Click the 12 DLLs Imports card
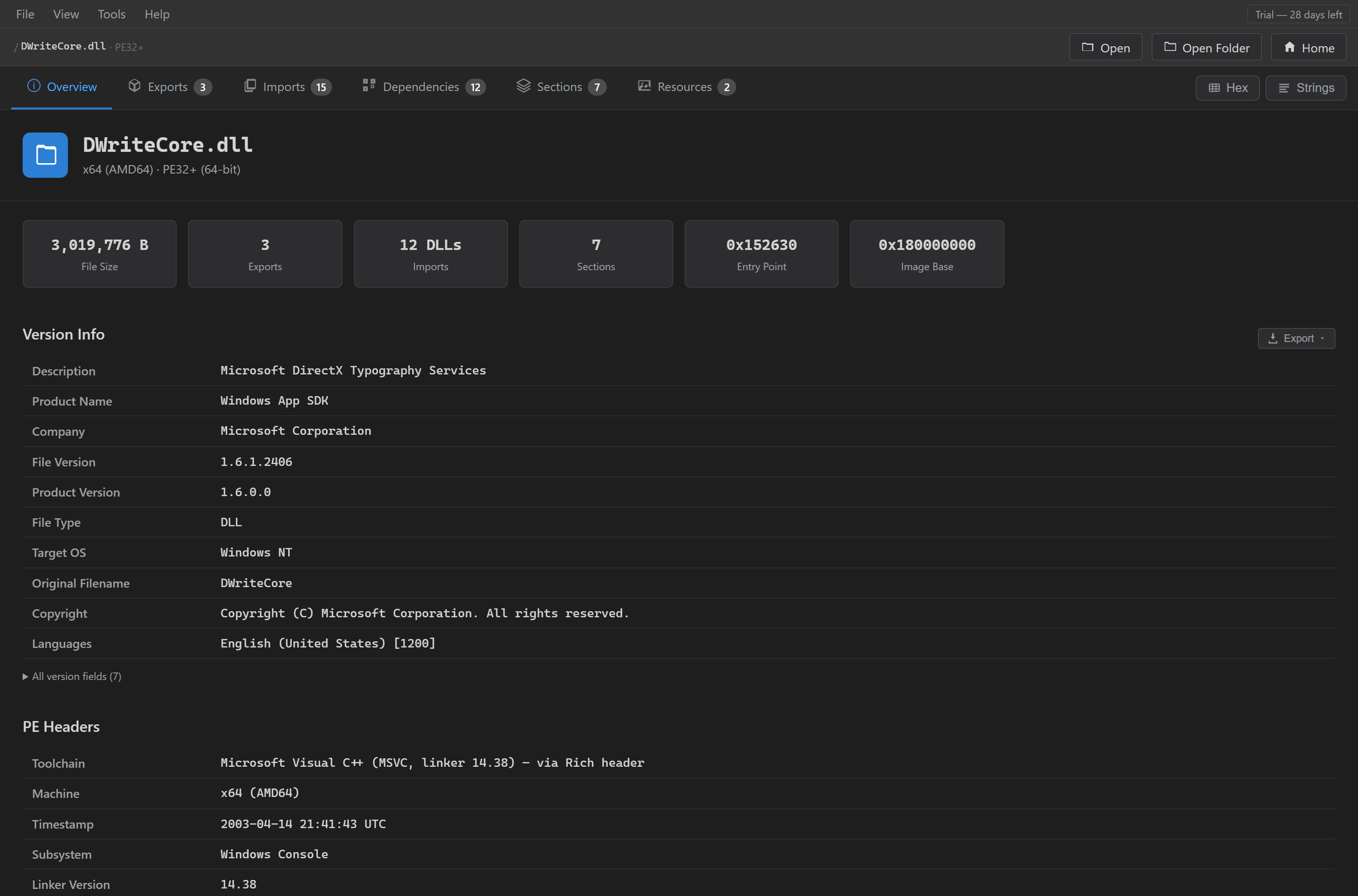 (430, 254)
